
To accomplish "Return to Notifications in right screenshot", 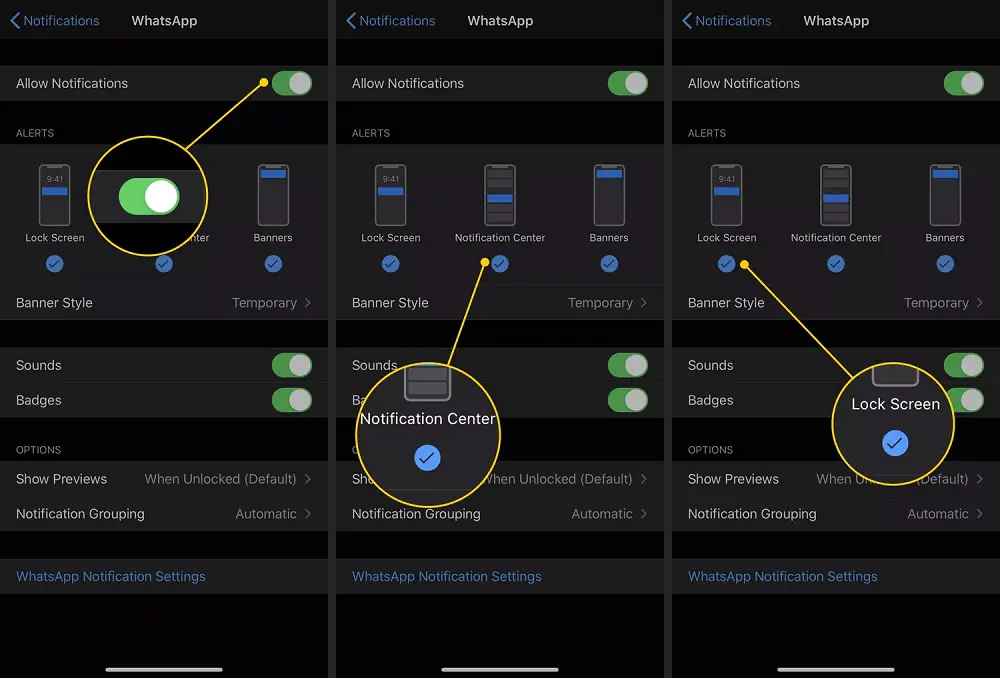I will point(727,21).
